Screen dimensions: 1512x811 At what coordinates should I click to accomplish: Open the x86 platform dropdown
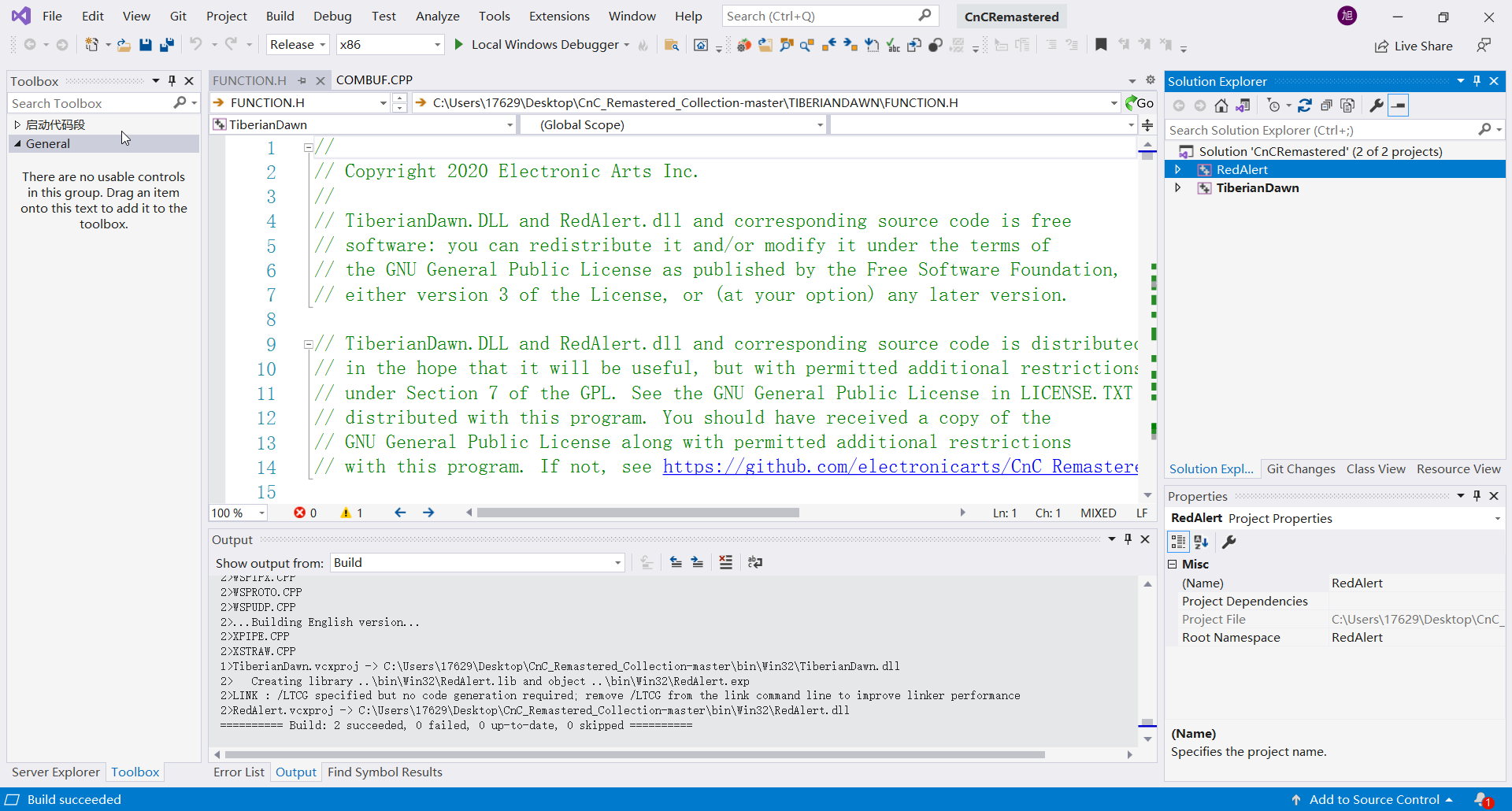click(391, 45)
